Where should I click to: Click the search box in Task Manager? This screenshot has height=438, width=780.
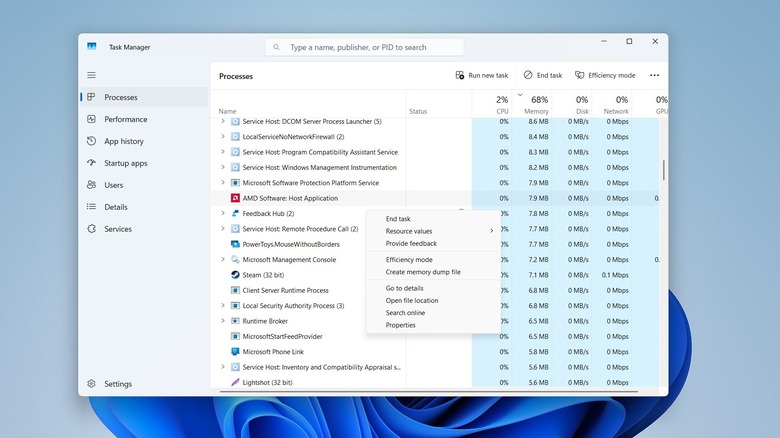(x=365, y=47)
